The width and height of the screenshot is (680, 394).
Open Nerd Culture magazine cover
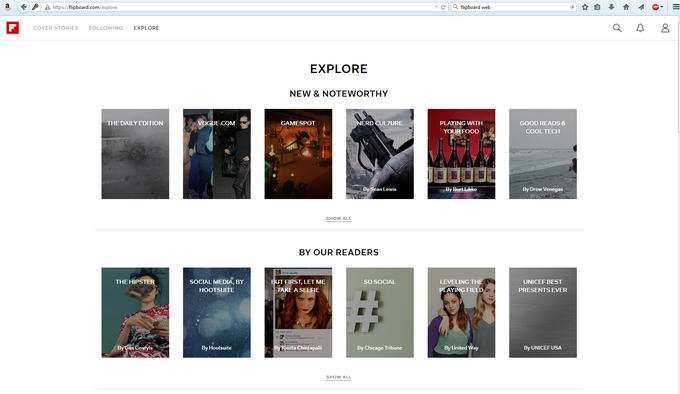[x=380, y=154]
